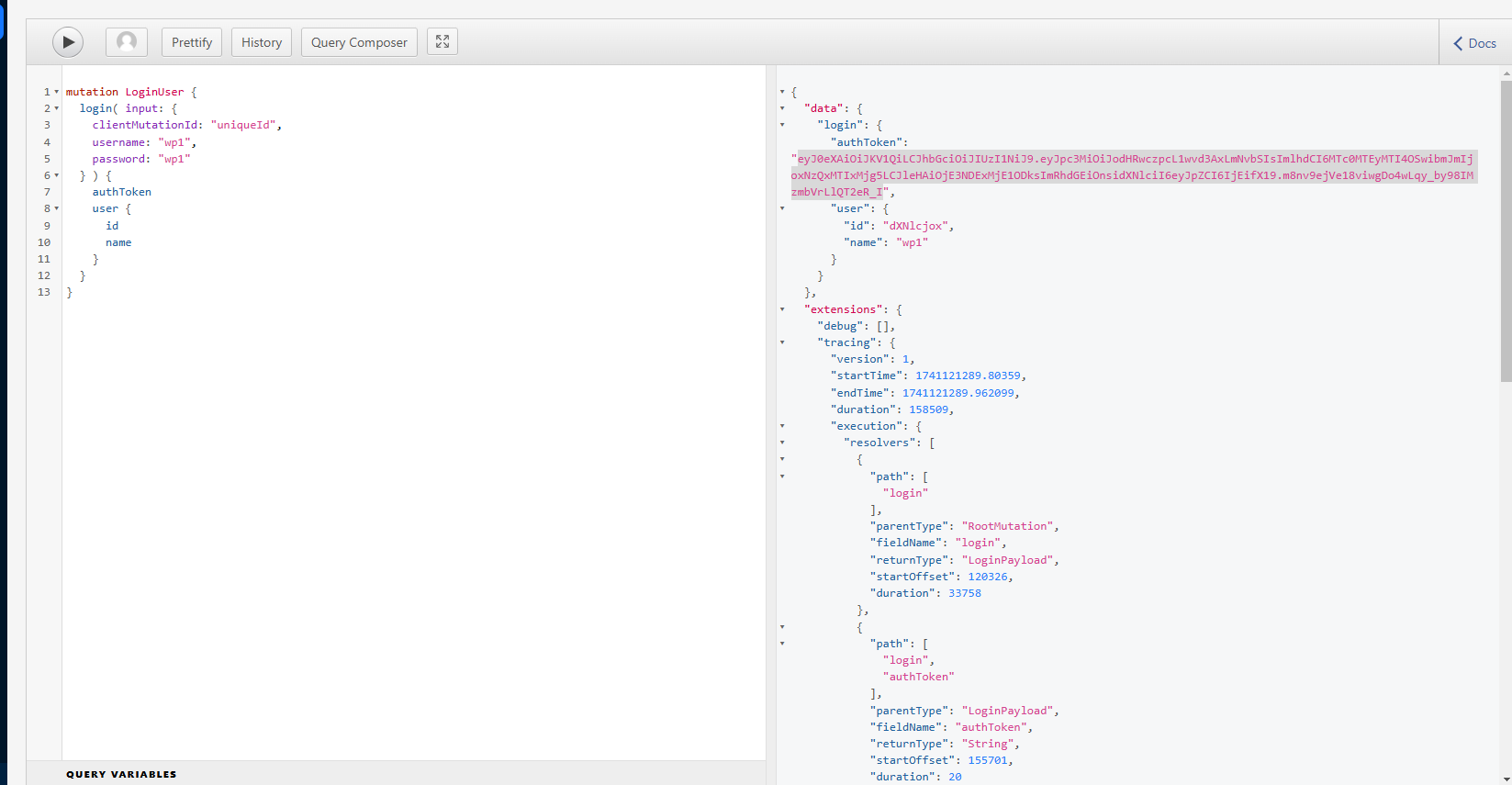
Task: Open the Docs panel
Action: pyautogui.click(x=1474, y=43)
